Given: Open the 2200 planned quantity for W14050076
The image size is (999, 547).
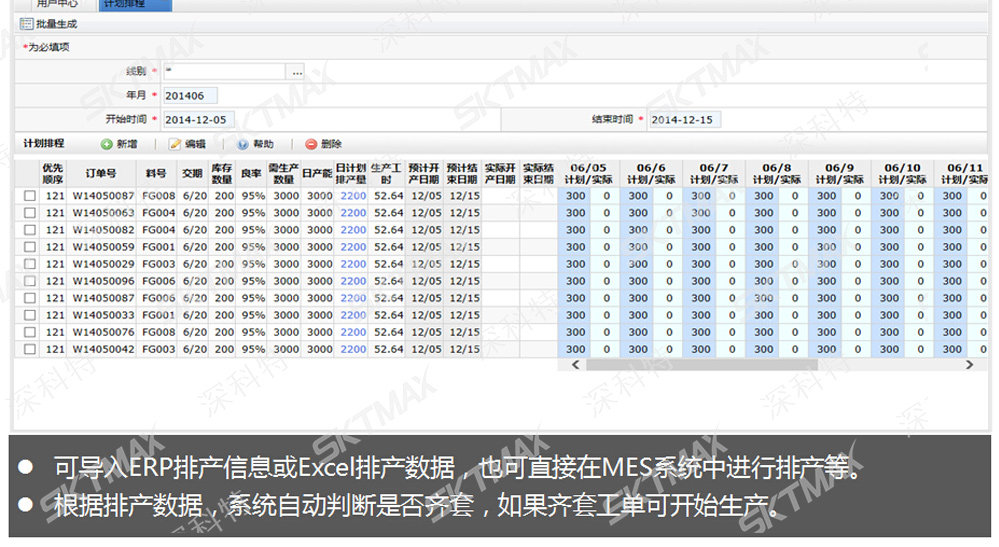Looking at the screenshot, I should [x=353, y=332].
